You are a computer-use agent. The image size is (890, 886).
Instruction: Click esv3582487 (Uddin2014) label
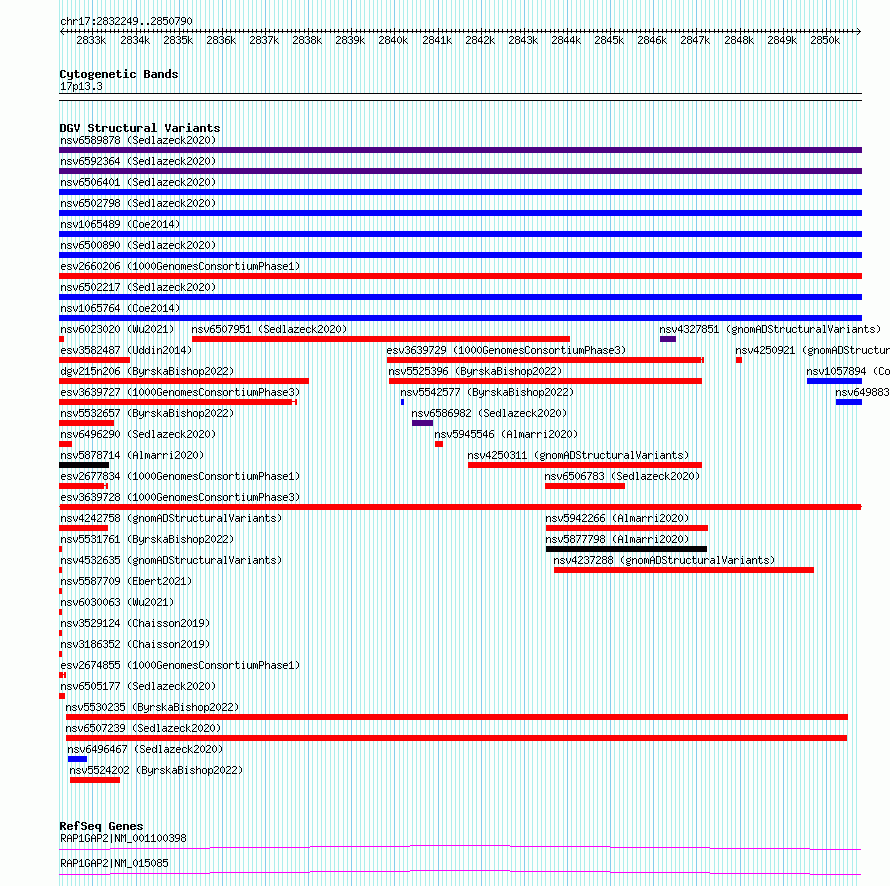tap(126, 350)
